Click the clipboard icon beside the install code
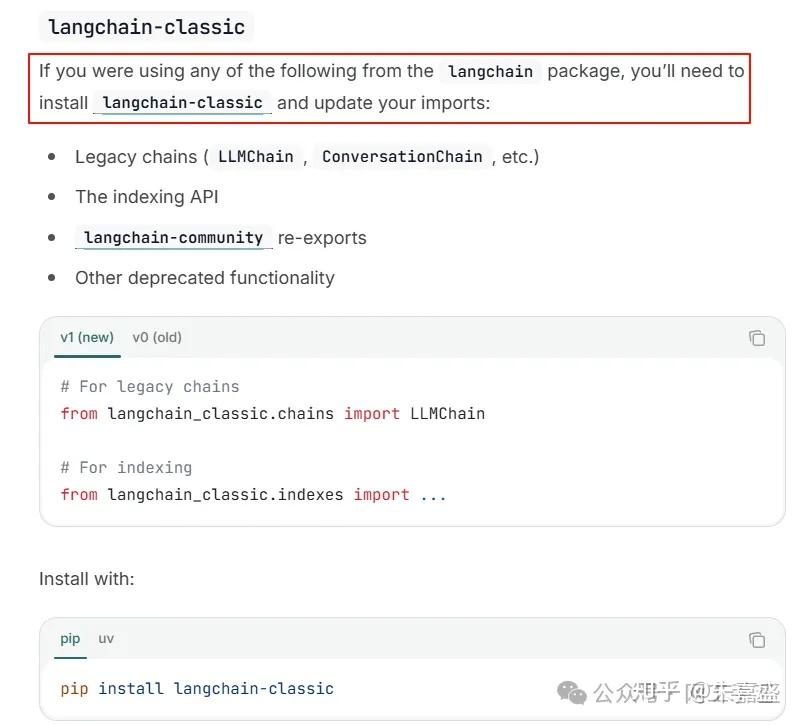This screenshot has width=800, height=725. pyautogui.click(x=757, y=639)
